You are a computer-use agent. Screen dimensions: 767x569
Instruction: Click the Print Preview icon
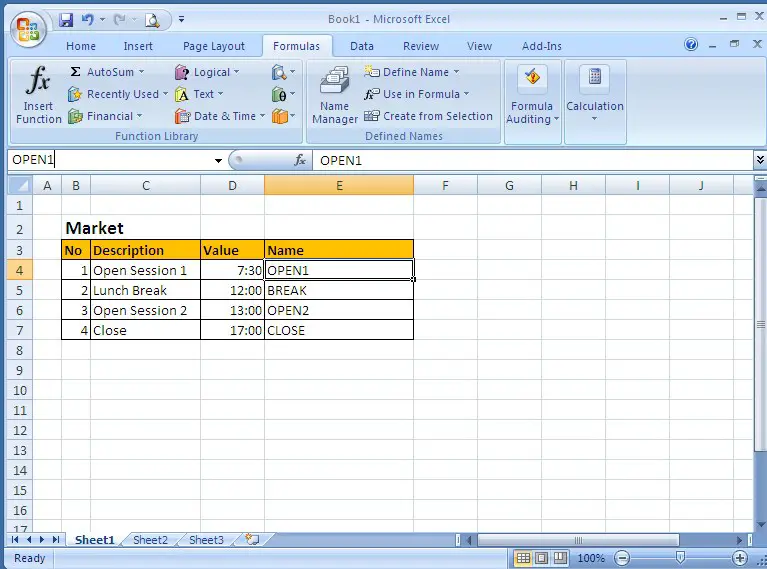(152, 20)
